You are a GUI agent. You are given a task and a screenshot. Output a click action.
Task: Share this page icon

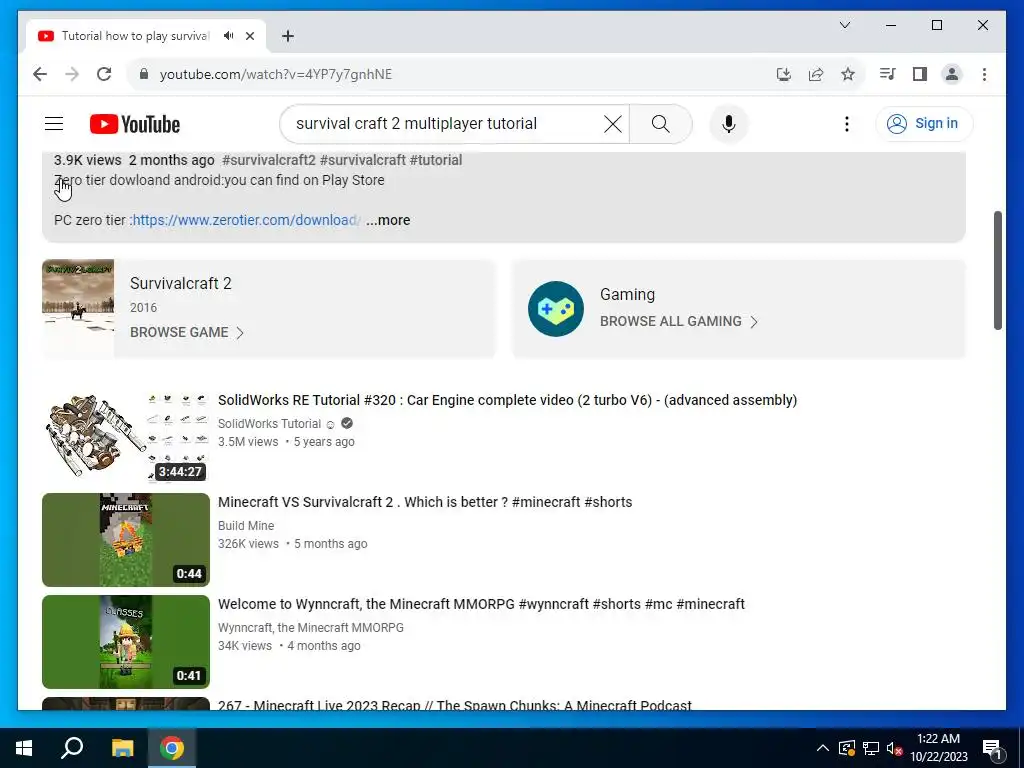(816, 74)
